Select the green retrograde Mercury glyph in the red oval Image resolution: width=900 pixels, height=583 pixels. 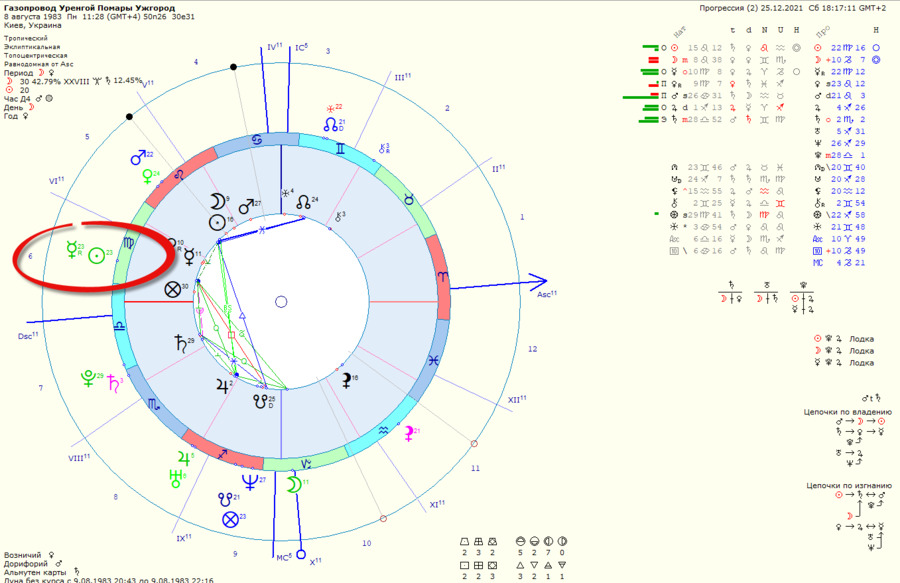[x=71, y=251]
